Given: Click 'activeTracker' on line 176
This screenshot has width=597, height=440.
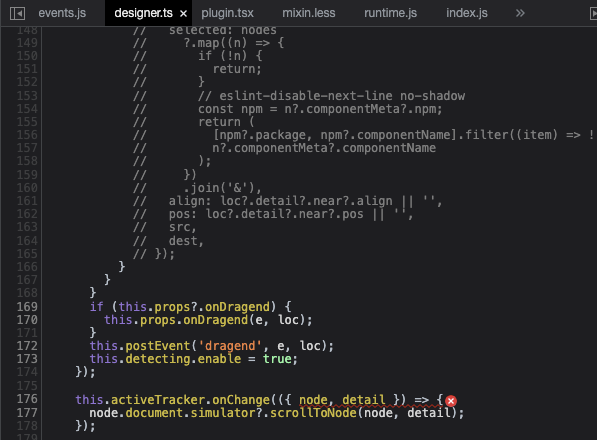Looking at the screenshot, I should pos(158,400).
